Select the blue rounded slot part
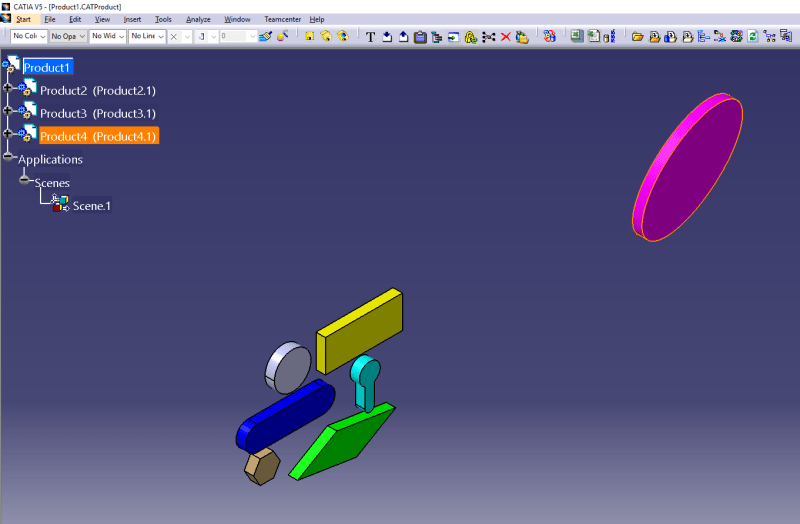Image resolution: width=800 pixels, height=524 pixels. pyautogui.click(x=285, y=416)
